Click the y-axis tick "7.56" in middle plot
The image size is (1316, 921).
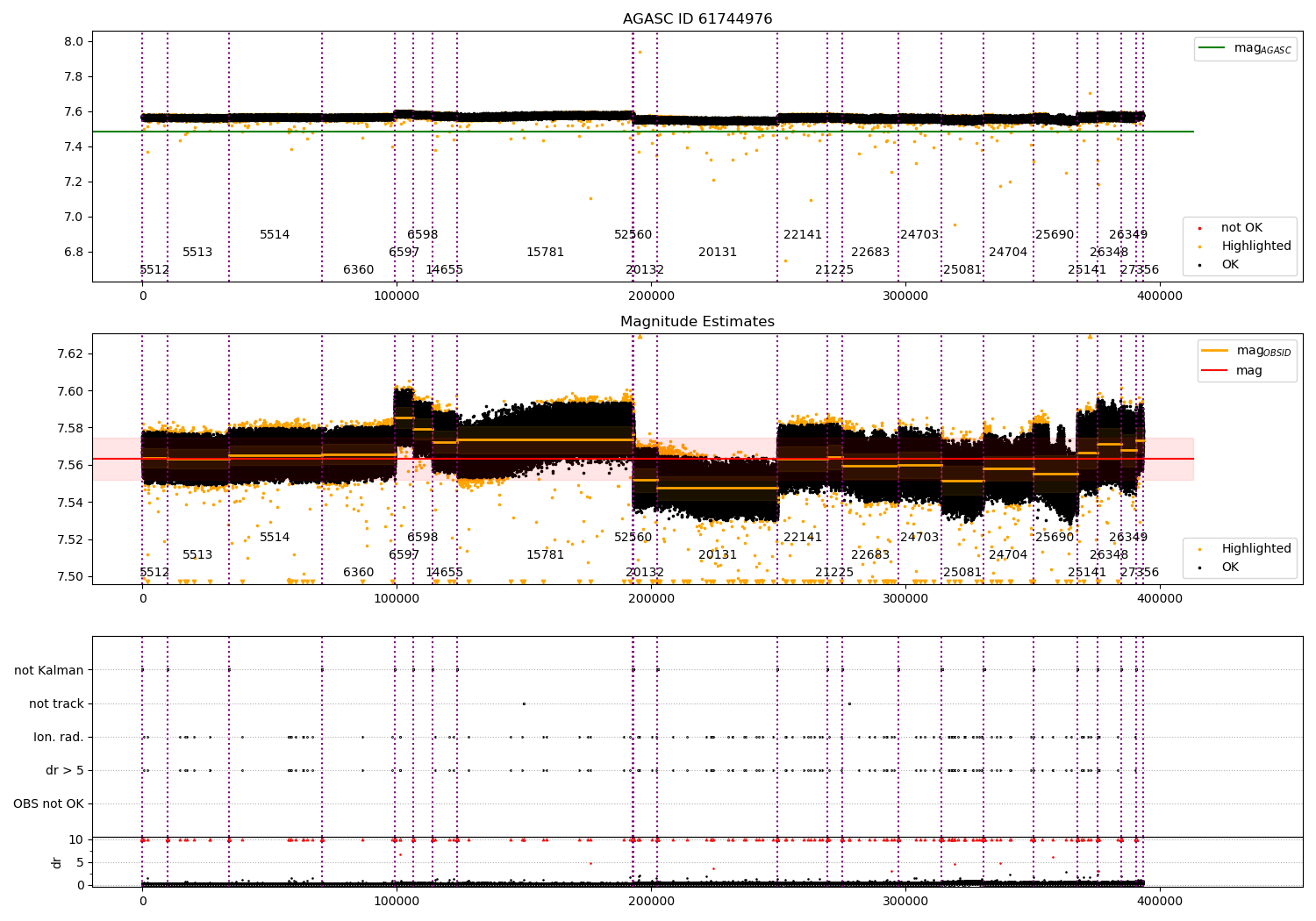click(70, 466)
